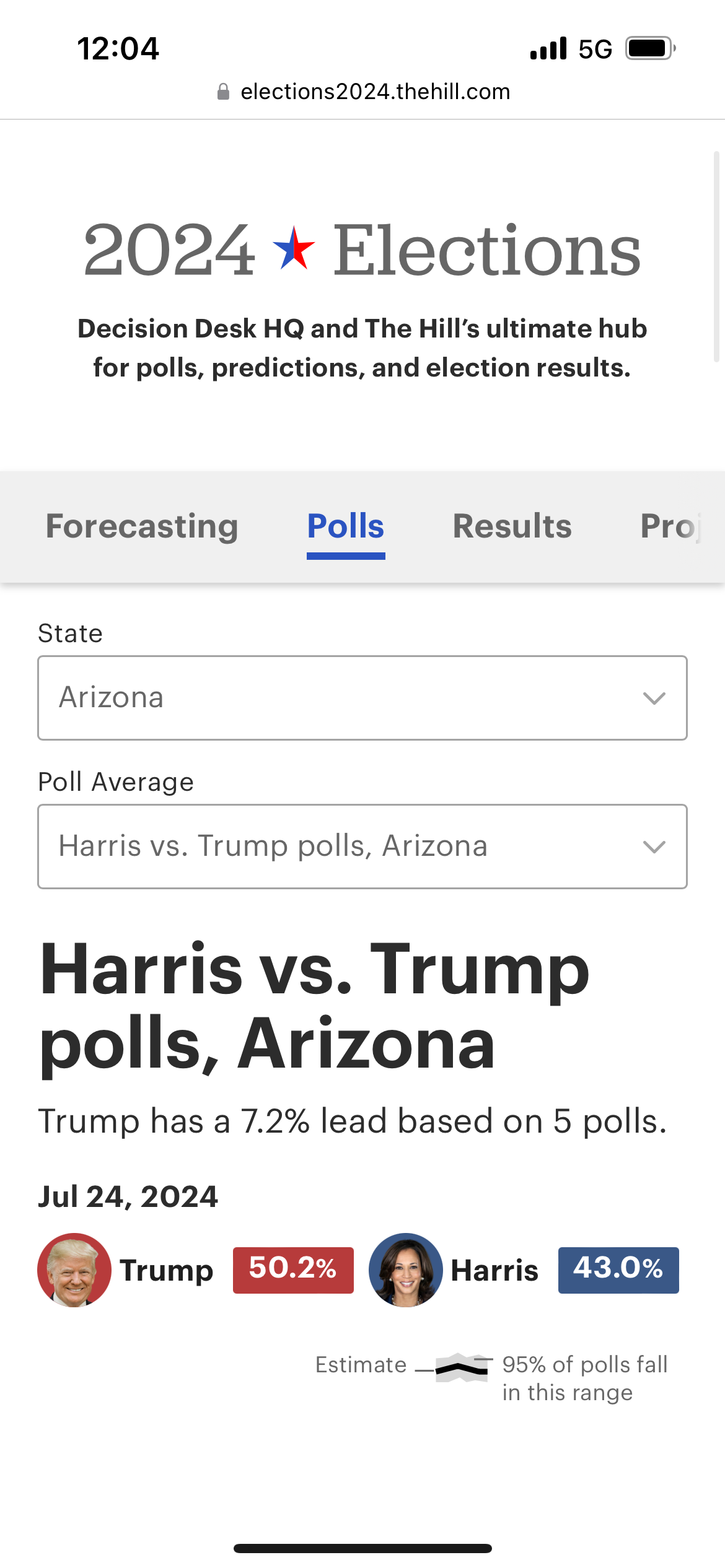Image resolution: width=725 pixels, height=1568 pixels.
Task: Tap Trump's circular portrait photo
Action: [x=74, y=1270]
